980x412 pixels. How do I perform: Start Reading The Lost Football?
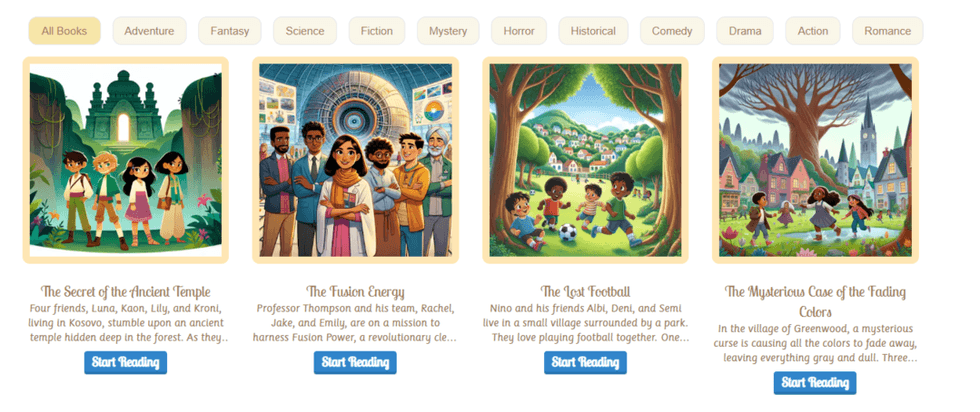point(585,363)
